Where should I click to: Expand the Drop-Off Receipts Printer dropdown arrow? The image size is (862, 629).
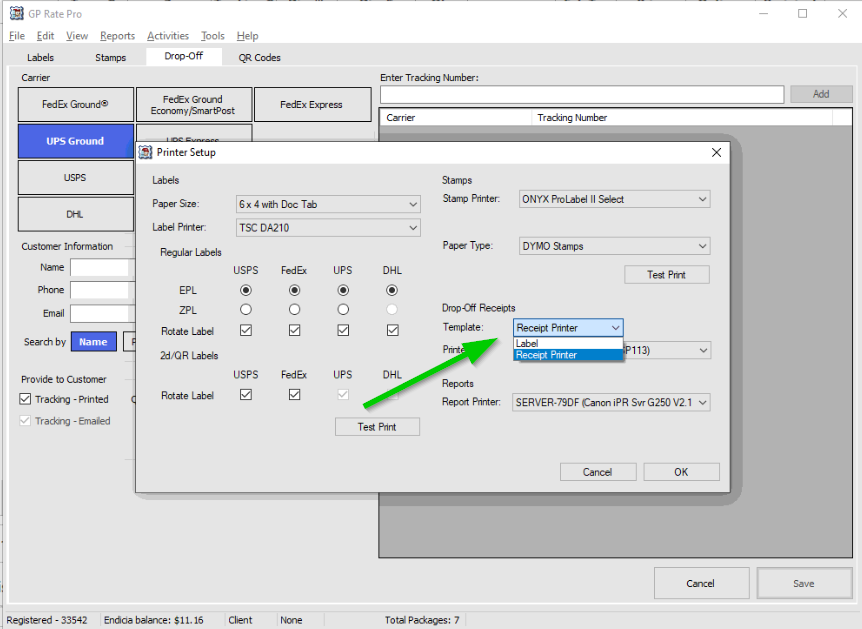[703, 350]
